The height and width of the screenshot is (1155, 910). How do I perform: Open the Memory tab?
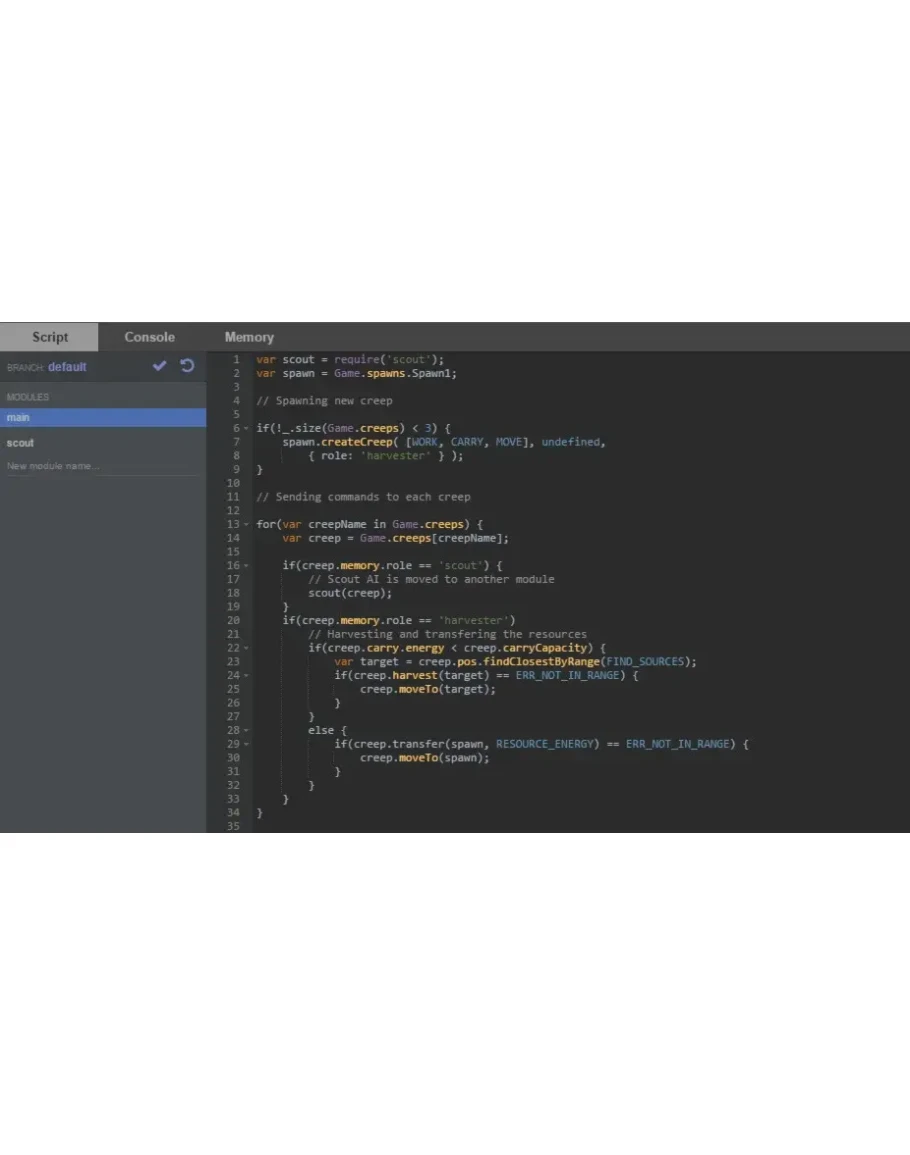(x=249, y=337)
